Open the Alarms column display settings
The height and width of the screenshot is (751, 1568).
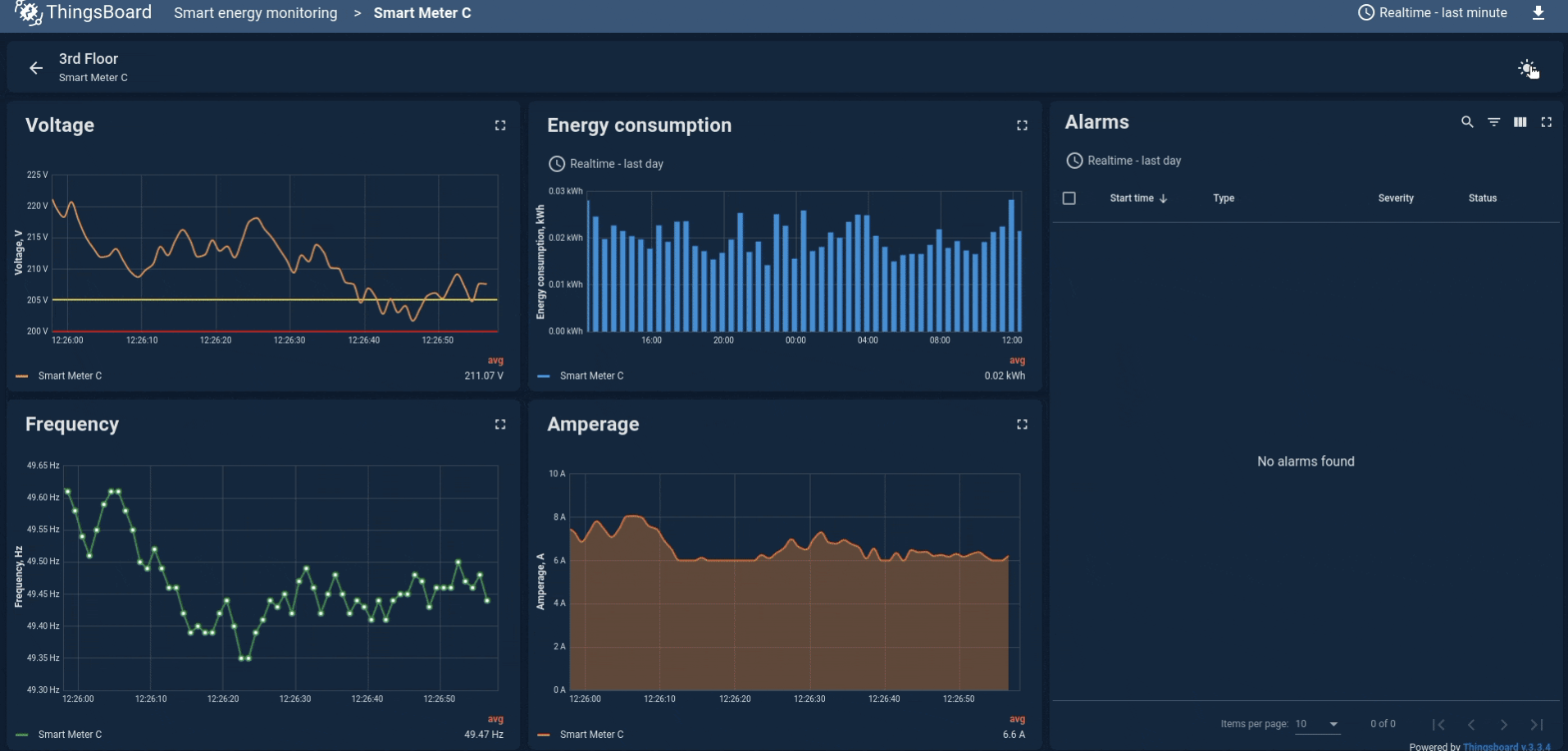click(1520, 121)
